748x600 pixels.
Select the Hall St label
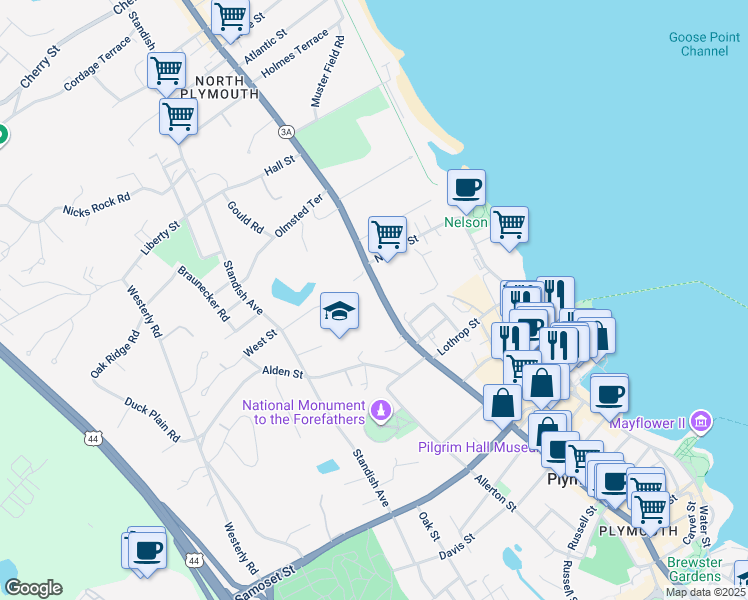[280, 166]
